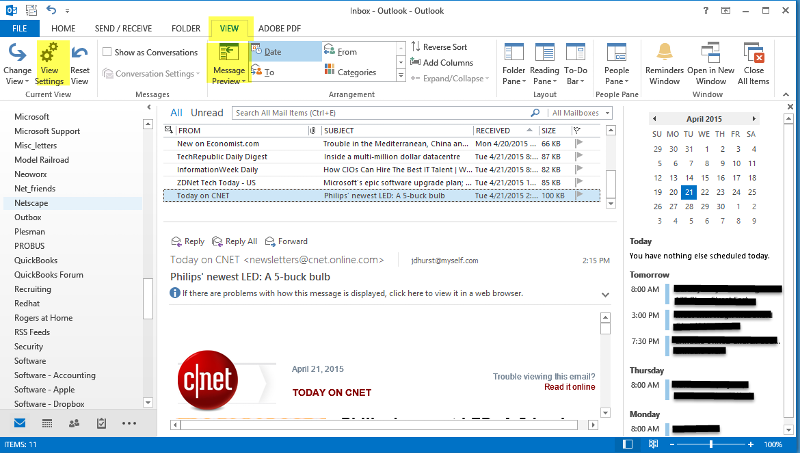This screenshot has height=453, width=800.
Task: Click Reply on the message
Action: coord(188,241)
